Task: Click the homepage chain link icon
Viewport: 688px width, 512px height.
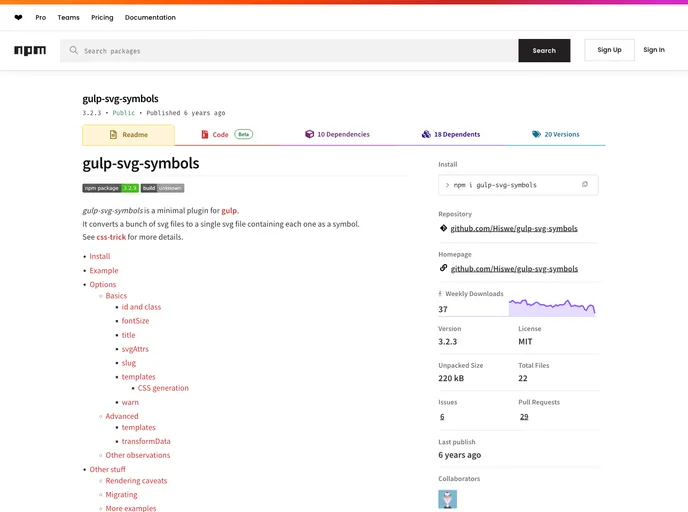Action: point(443,268)
